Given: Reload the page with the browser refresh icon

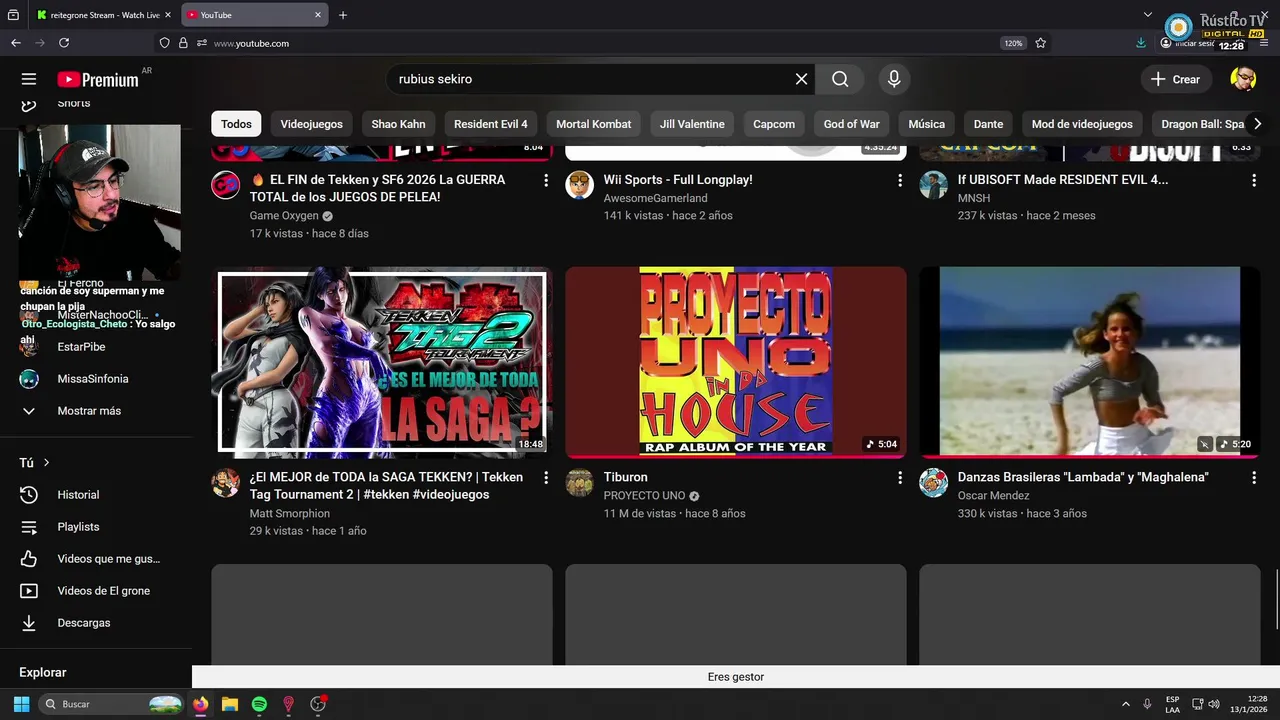Looking at the screenshot, I should (x=64, y=43).
